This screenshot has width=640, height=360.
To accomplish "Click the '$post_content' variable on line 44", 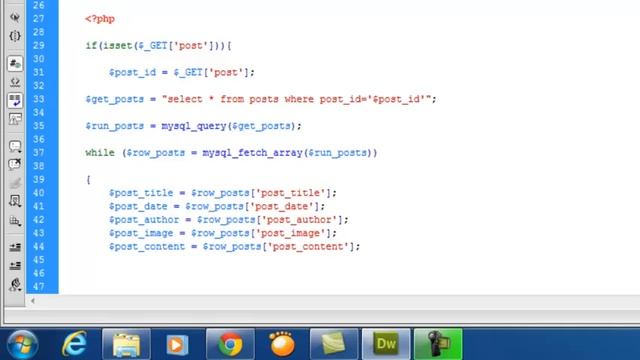I will (x=147, y=247).
